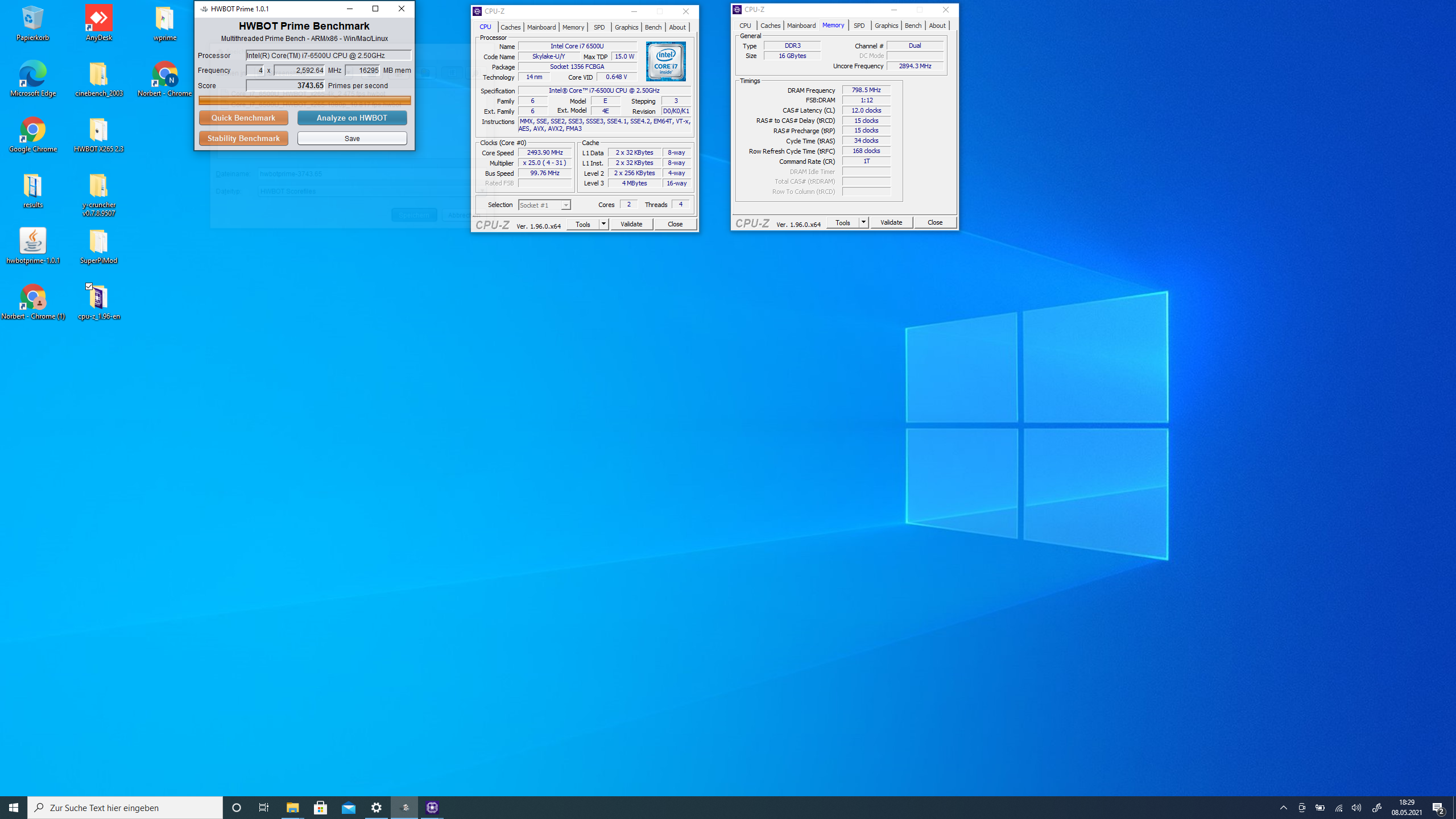Select the cpu-z_1.96-en archive icon
This screenshot has height=819, width=1456.
[98, 301]
